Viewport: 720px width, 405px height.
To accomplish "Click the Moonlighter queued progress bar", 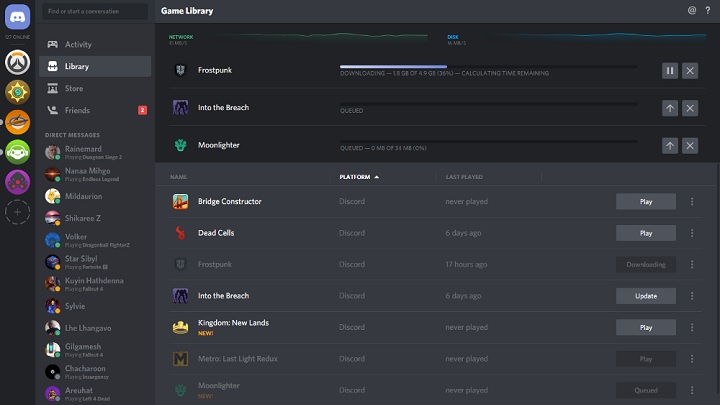I will coord(489,141).
